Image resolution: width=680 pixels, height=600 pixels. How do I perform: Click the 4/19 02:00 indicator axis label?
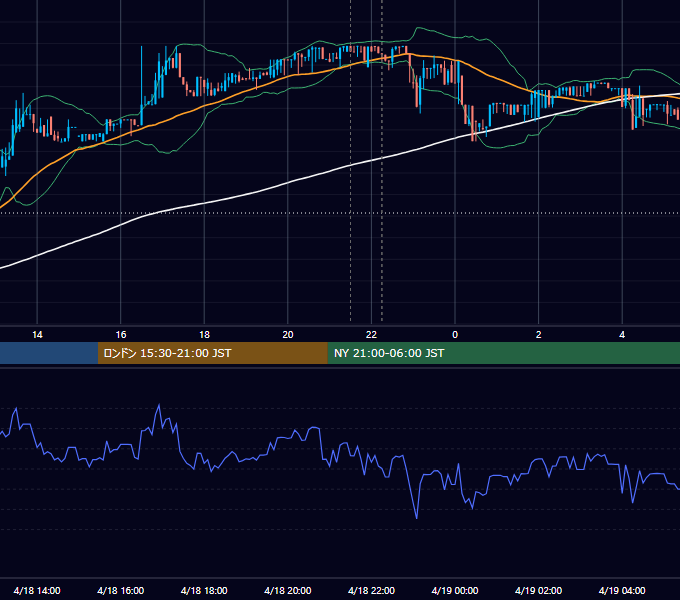[538, 590]
